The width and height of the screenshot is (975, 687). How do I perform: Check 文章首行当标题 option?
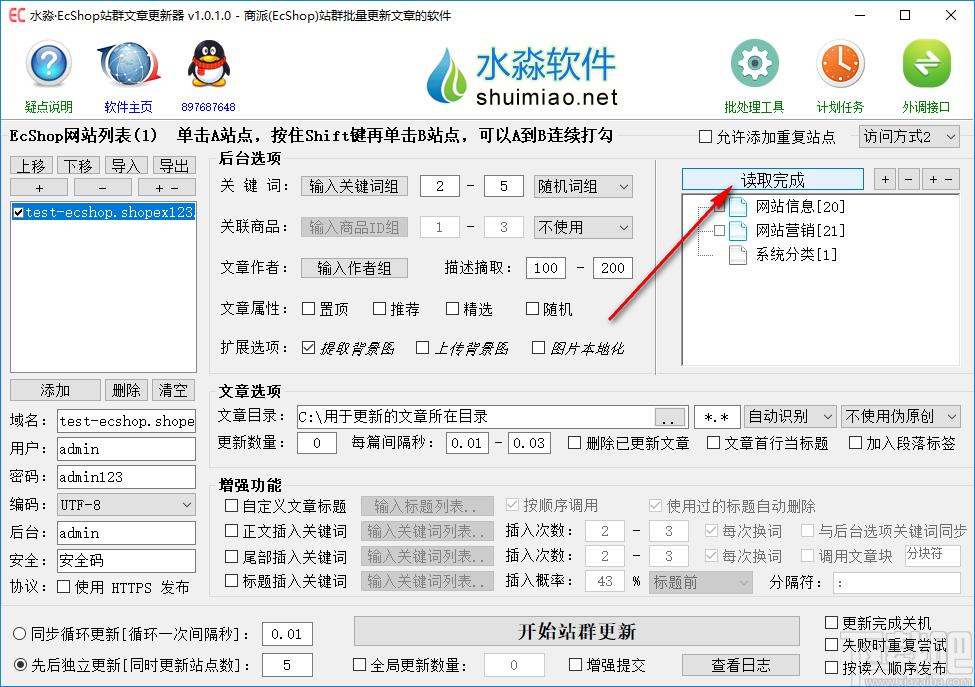click(x=714, y=443)
